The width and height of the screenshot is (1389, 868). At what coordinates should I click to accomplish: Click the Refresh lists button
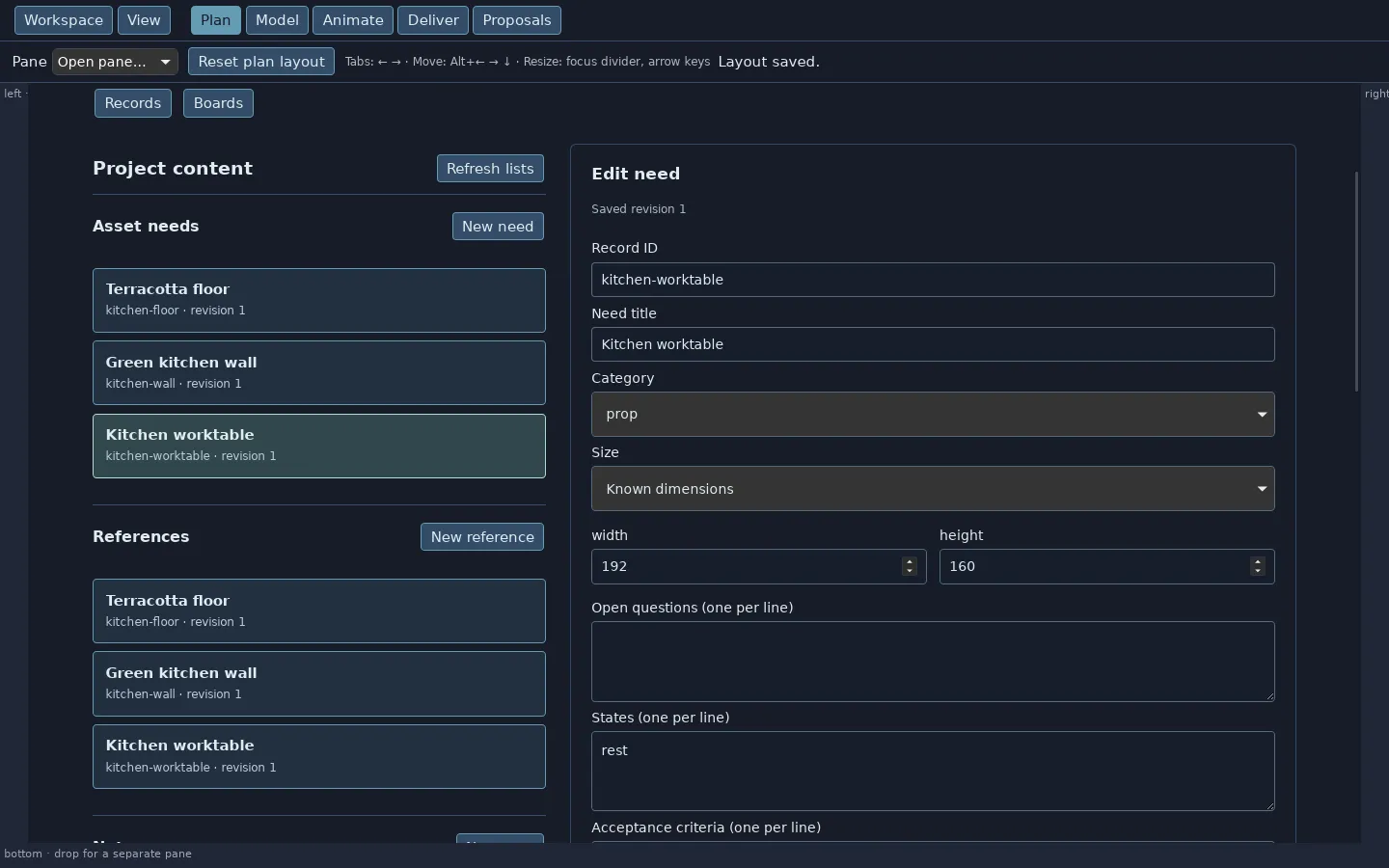[490, 169]
